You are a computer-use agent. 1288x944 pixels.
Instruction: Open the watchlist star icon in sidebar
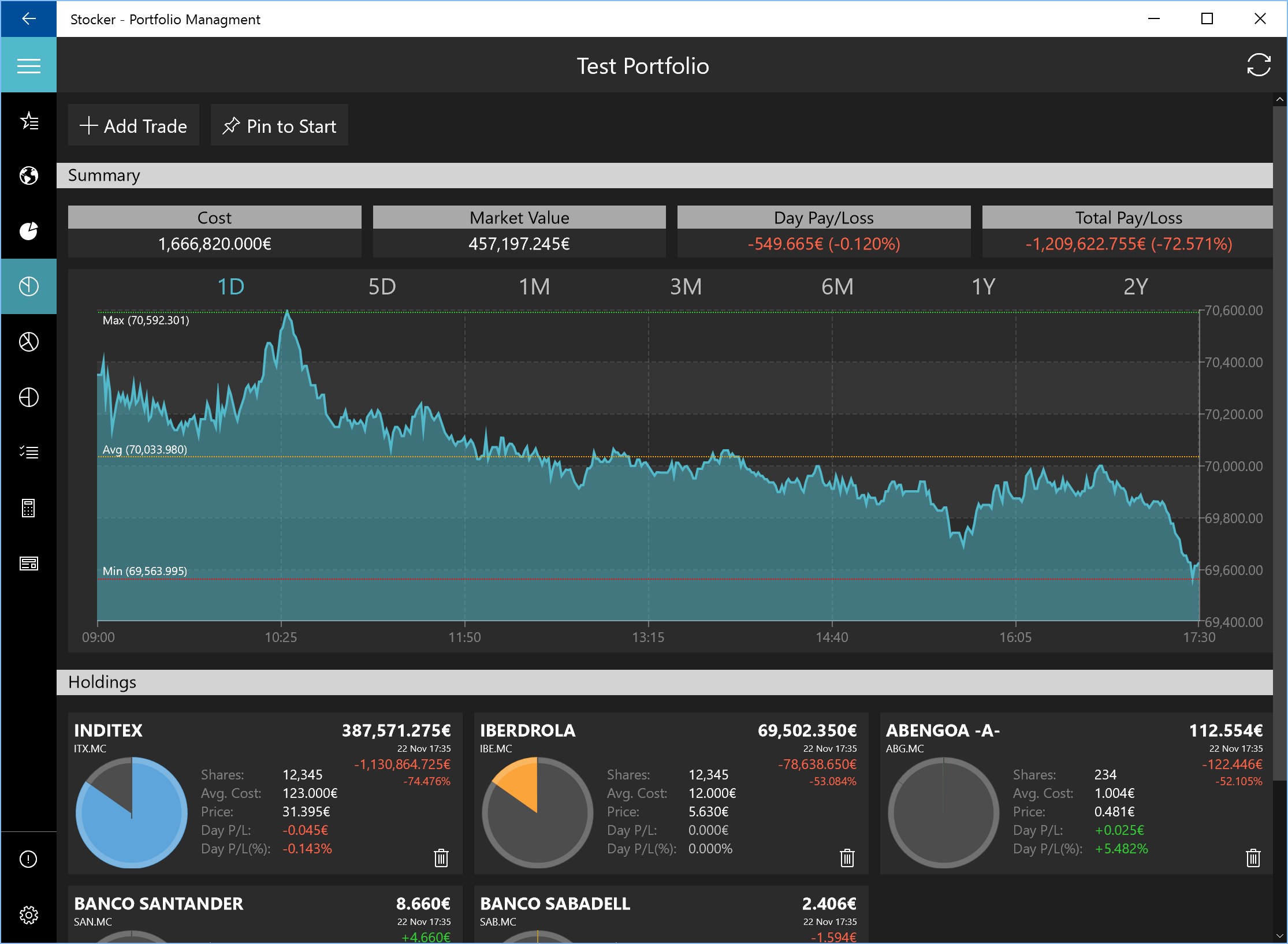(x=28, y=121)
